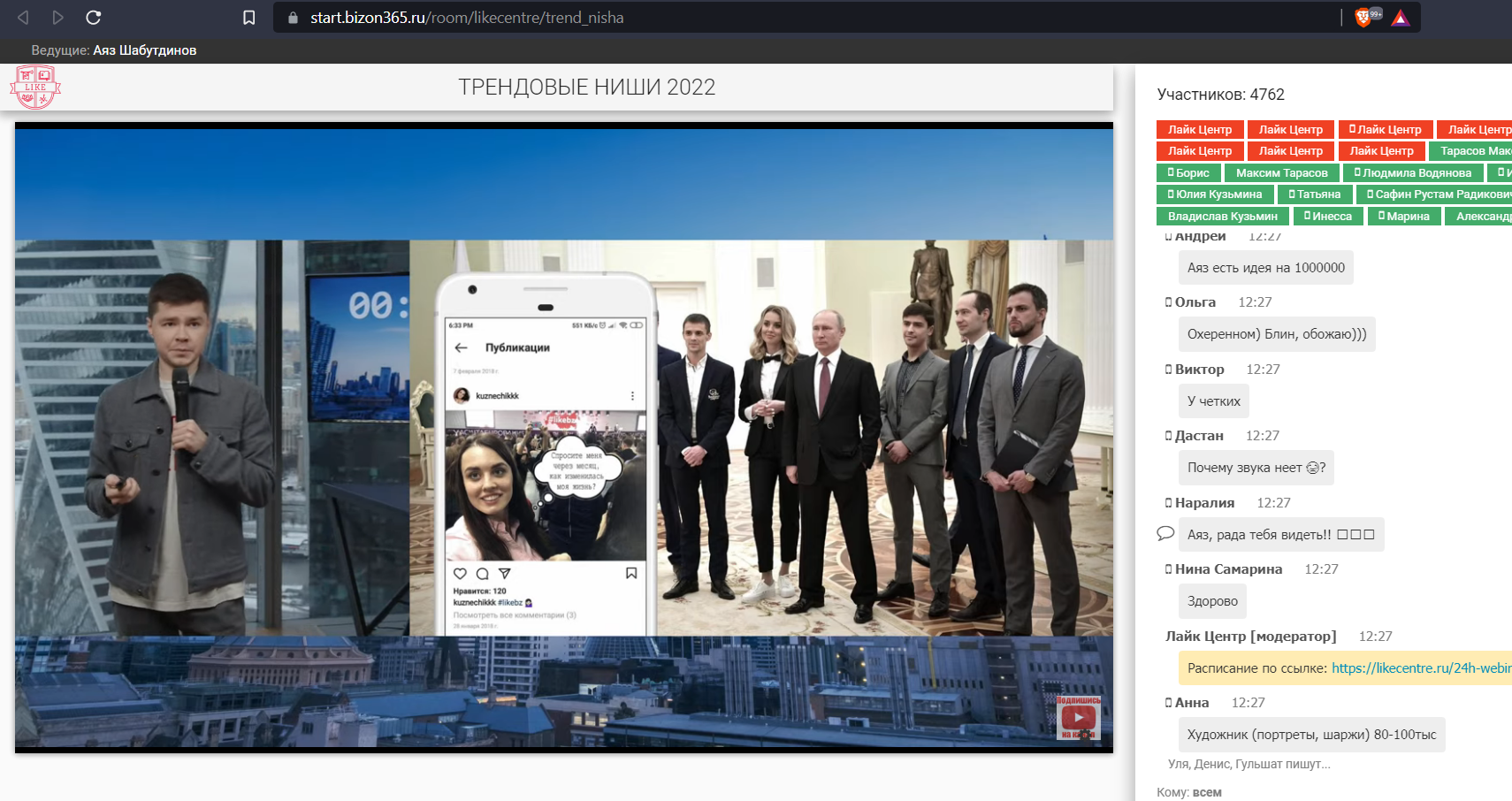1512x801 pixels.
Task: Click the webinar video player
Action: [x=563, y=438]
